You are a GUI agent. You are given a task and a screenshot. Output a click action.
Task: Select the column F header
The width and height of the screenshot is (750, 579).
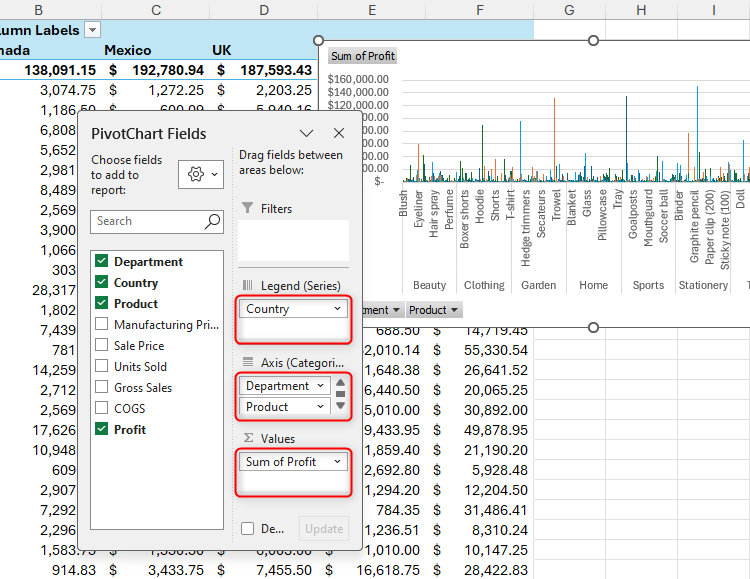(x=480, y=10)
